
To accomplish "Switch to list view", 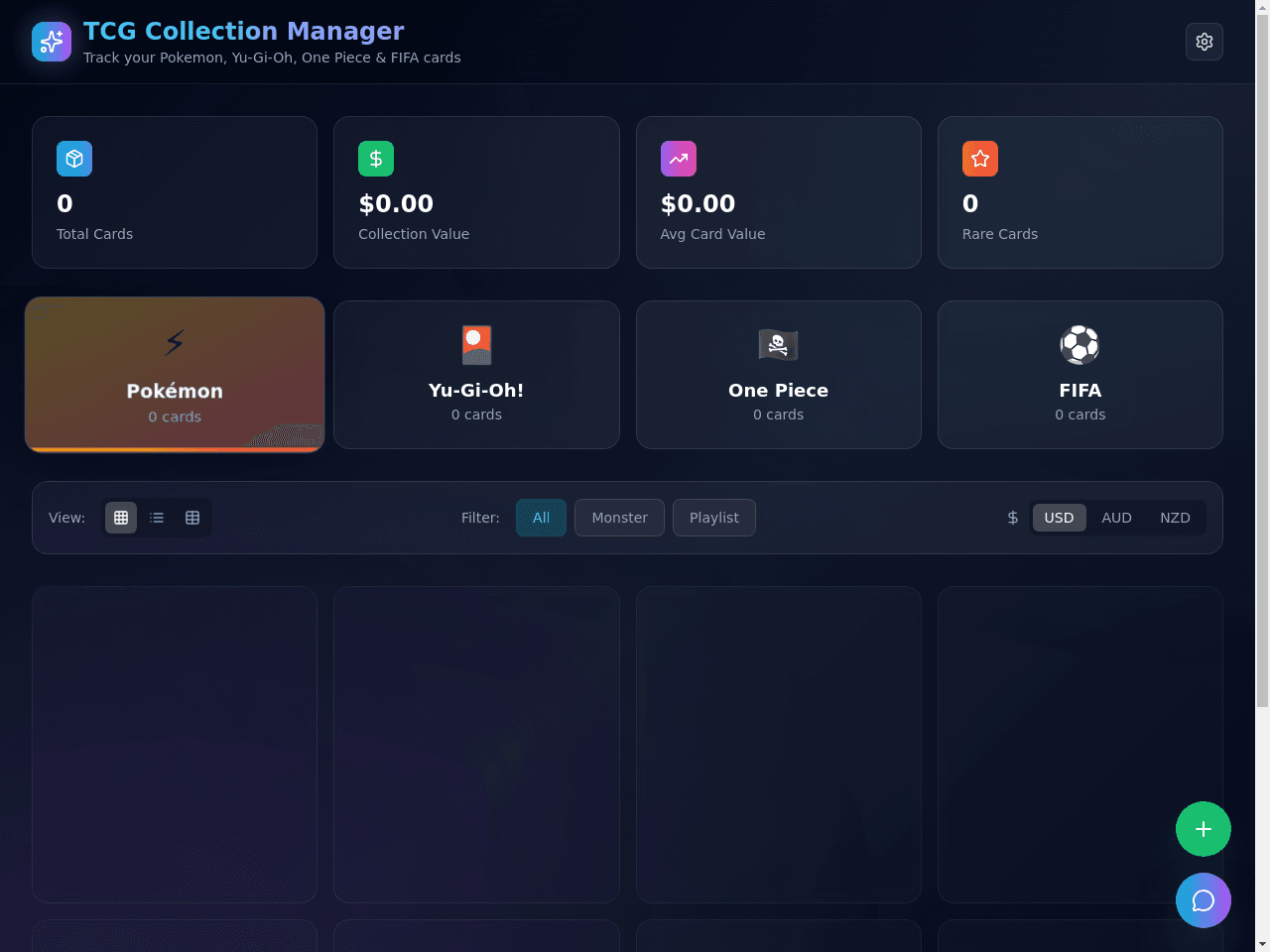I will tap(157, 518).
